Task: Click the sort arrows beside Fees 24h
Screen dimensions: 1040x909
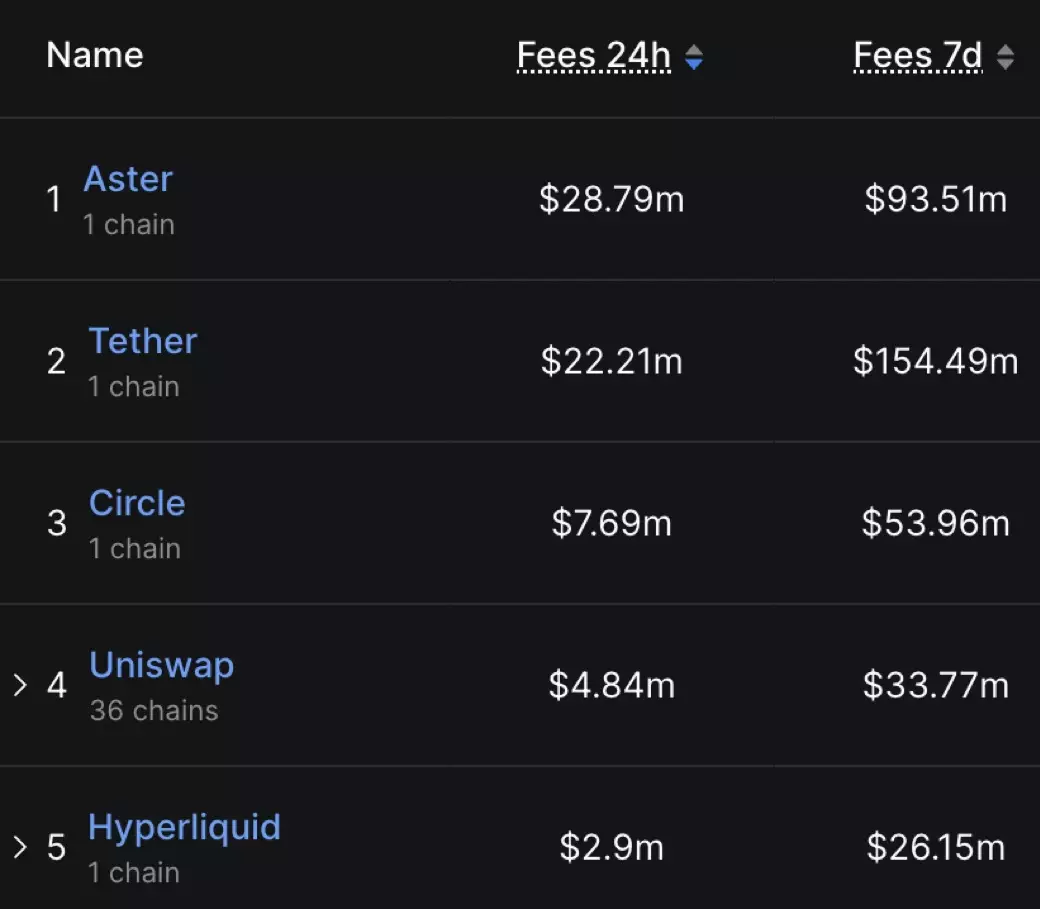Action: [x=693, y=58]
